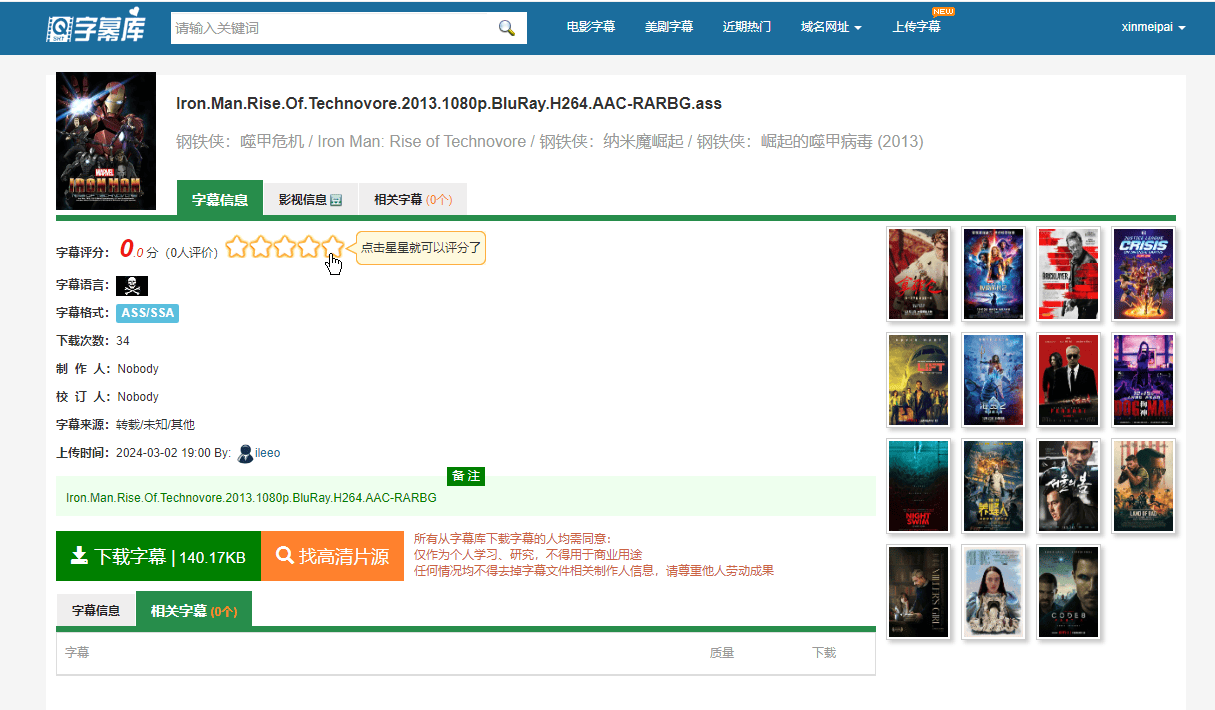Click the magnifier search icon
The image size is (1215, 710).
coord(507,28)
